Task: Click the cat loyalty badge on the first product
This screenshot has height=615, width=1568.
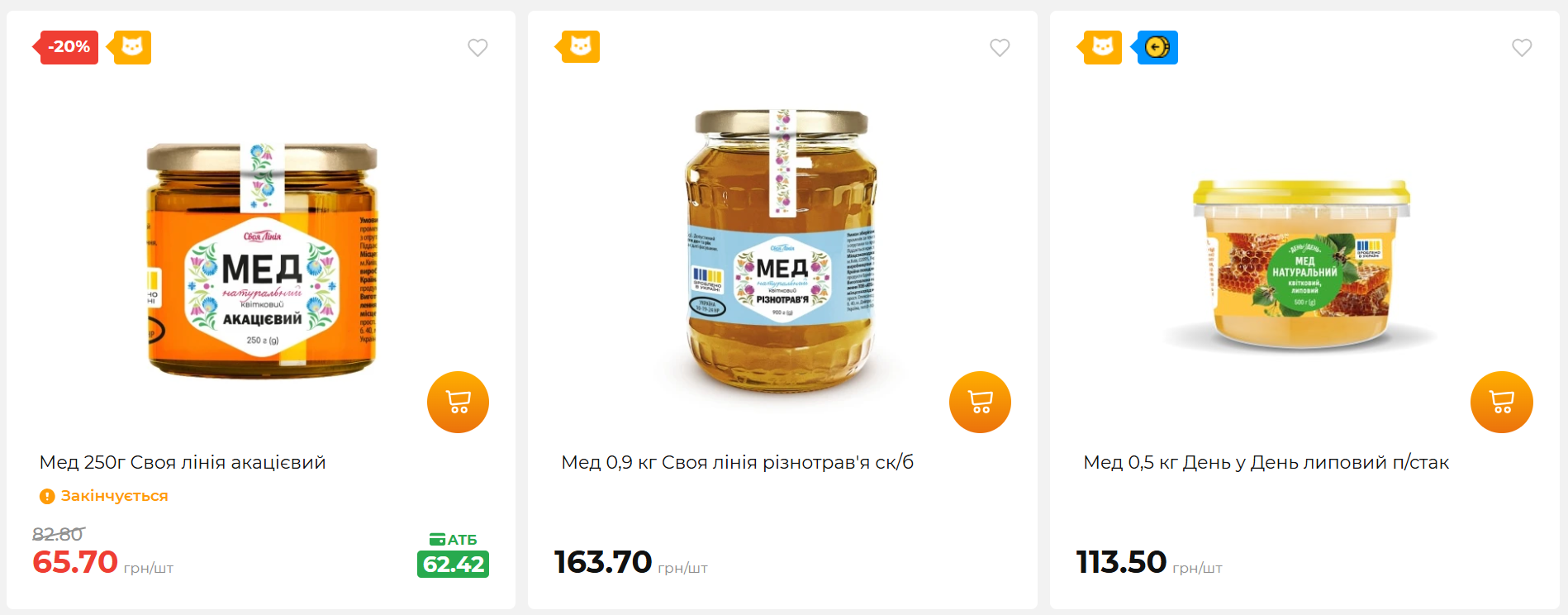Action: [x=130, y=47]
